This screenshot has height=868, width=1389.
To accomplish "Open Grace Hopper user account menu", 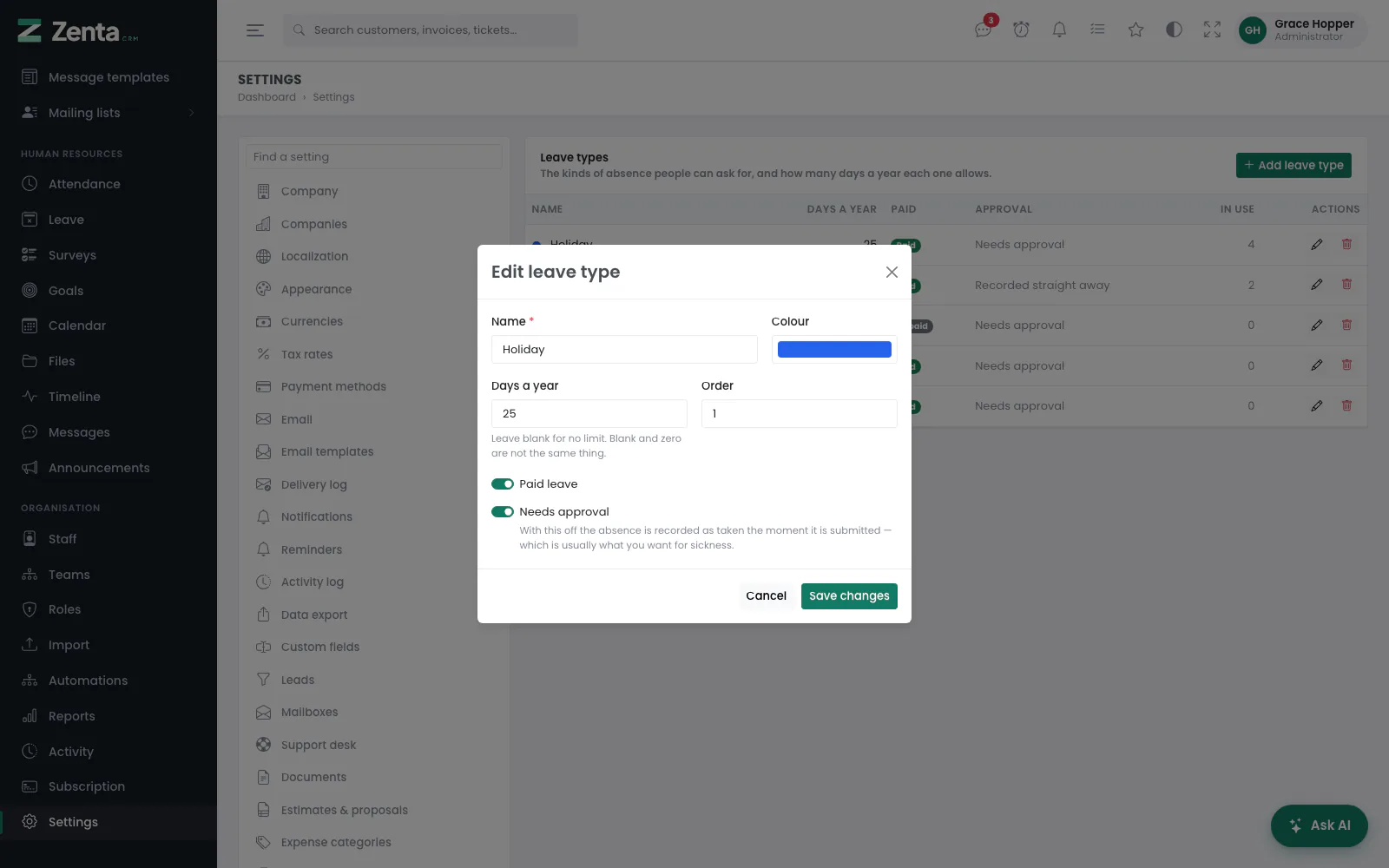I will [x=1301, y=30].
